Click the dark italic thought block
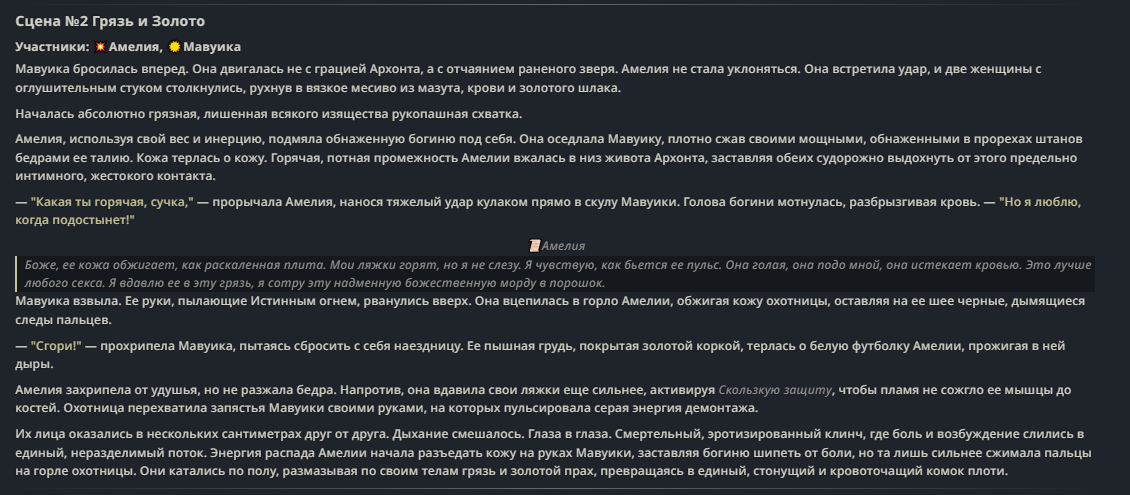Image resolution: width=1130 pixels, height=495 pixels. click(x=555, y=274)
